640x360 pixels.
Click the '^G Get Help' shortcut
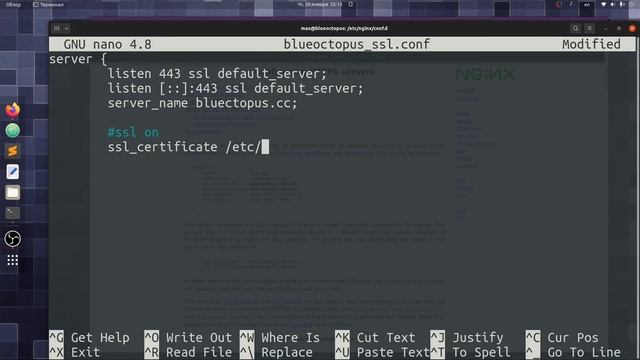pos(89,338)
